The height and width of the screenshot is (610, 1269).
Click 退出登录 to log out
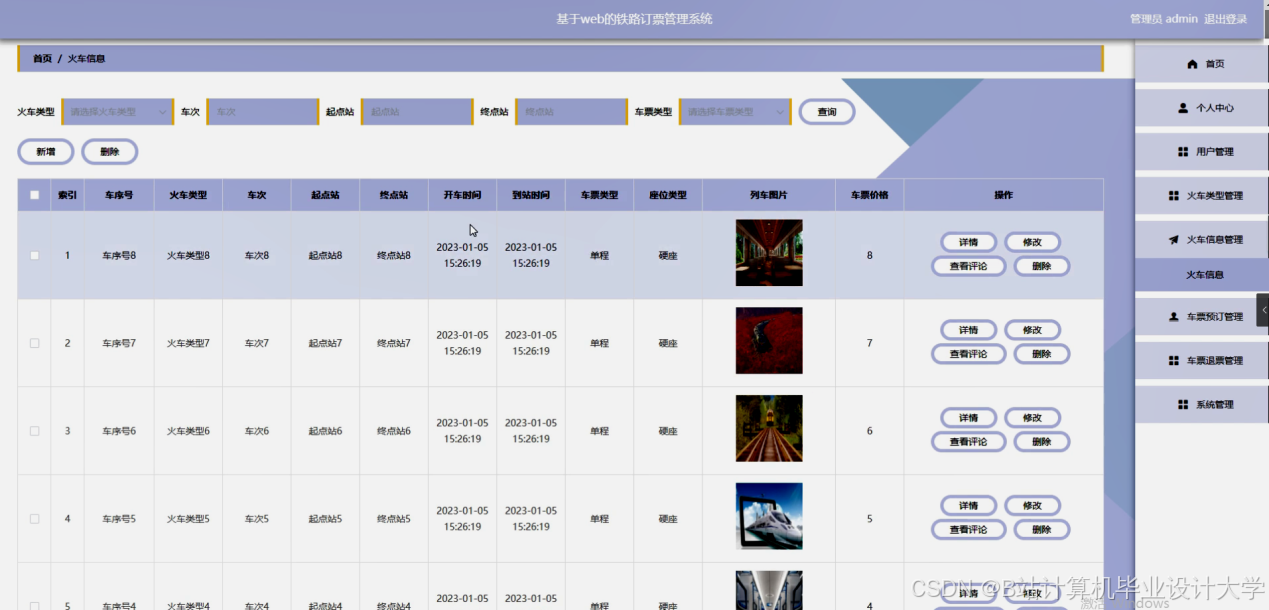point(1225,19)
